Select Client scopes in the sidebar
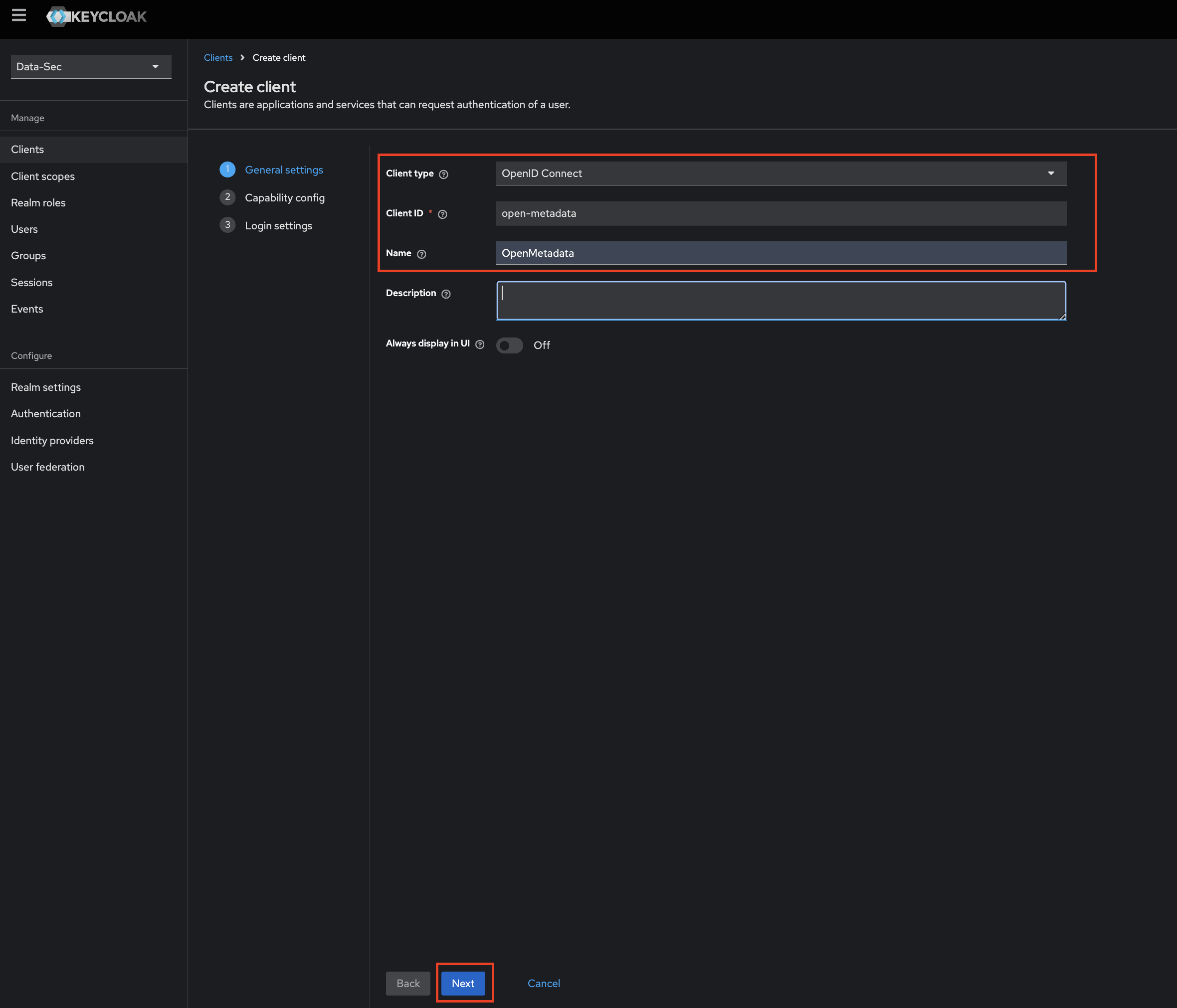 42,176
